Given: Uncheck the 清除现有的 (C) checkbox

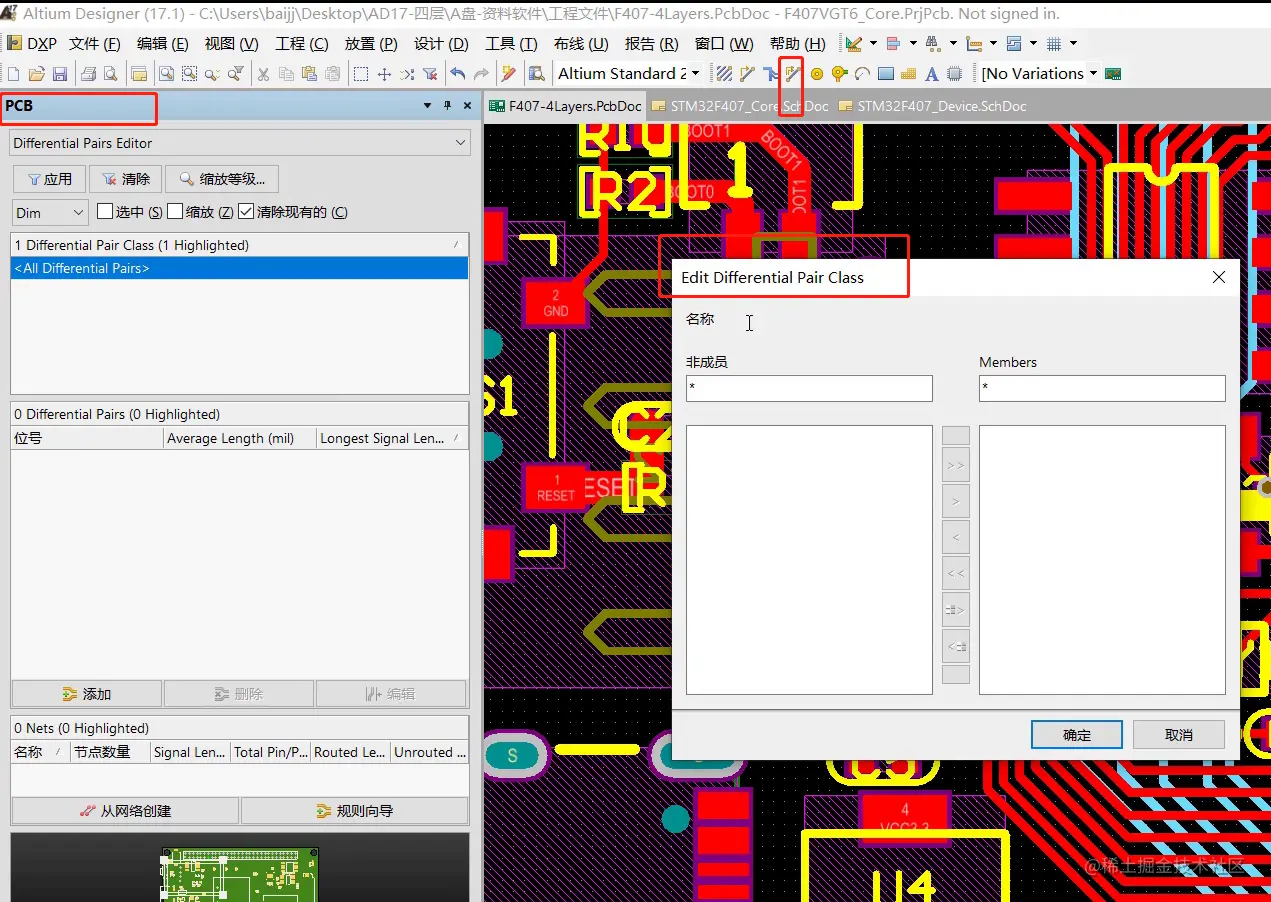Looking at the screenshot, I should (246, 212).
